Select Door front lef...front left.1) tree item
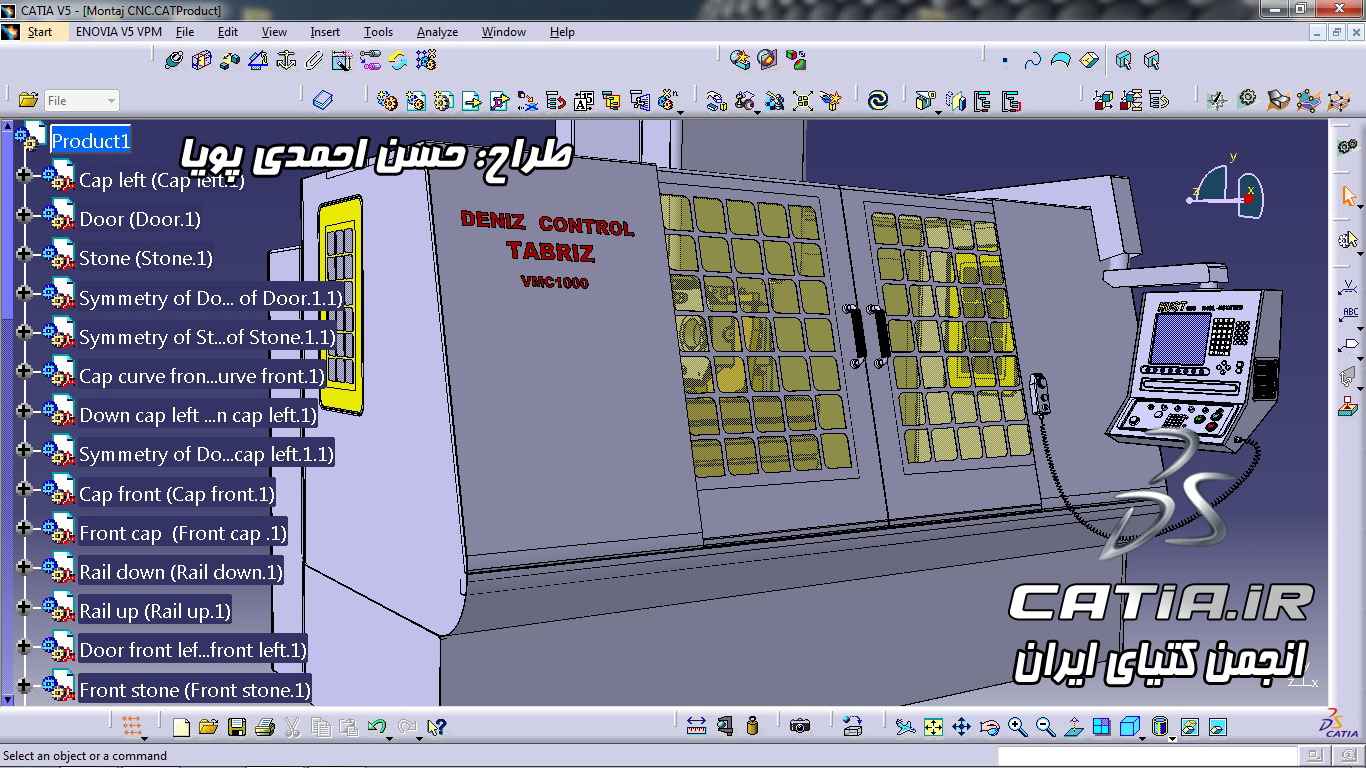 tap(193, 650)
